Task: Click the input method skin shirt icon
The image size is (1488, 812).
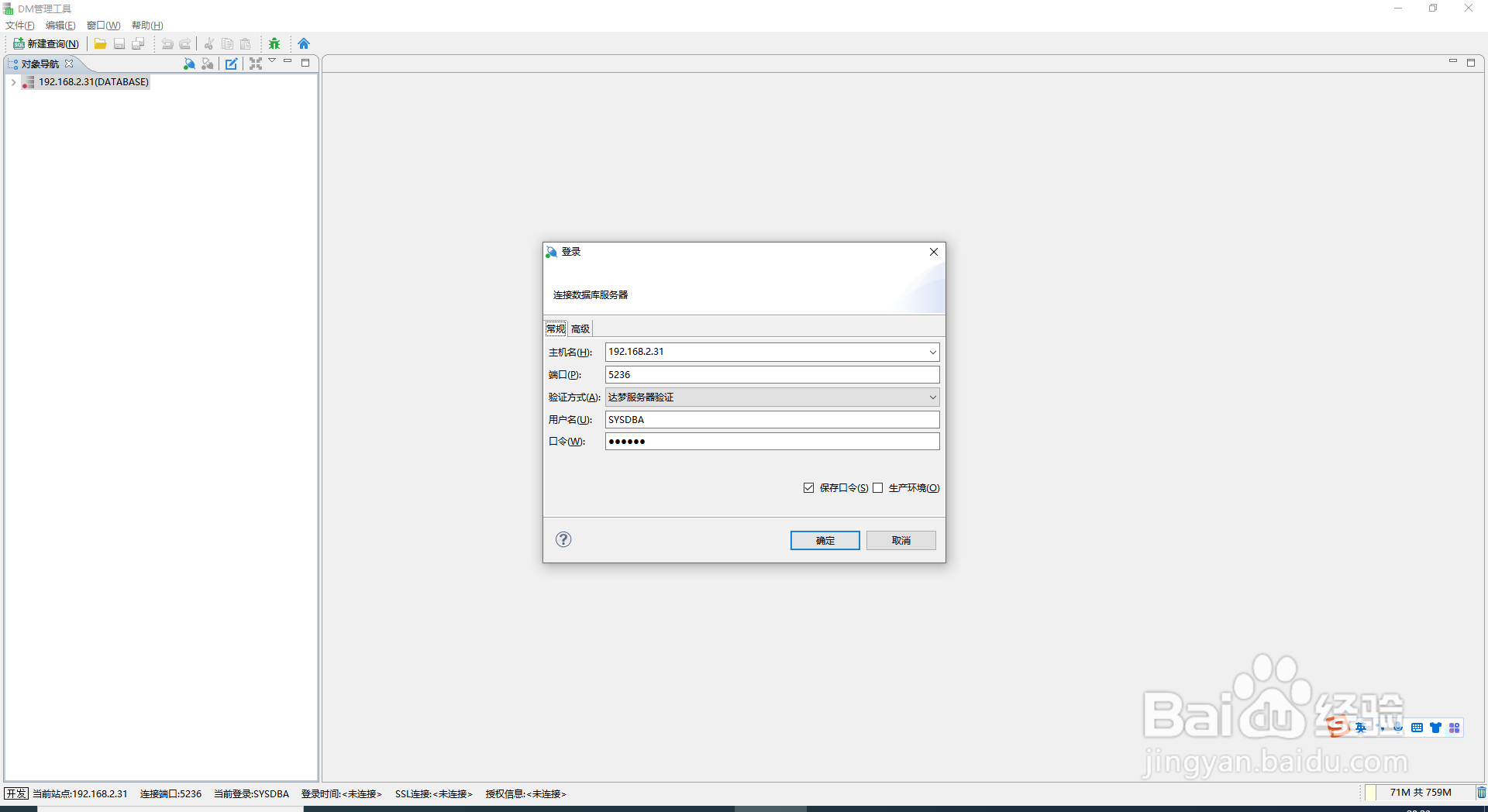Action: coord(1435,728)
